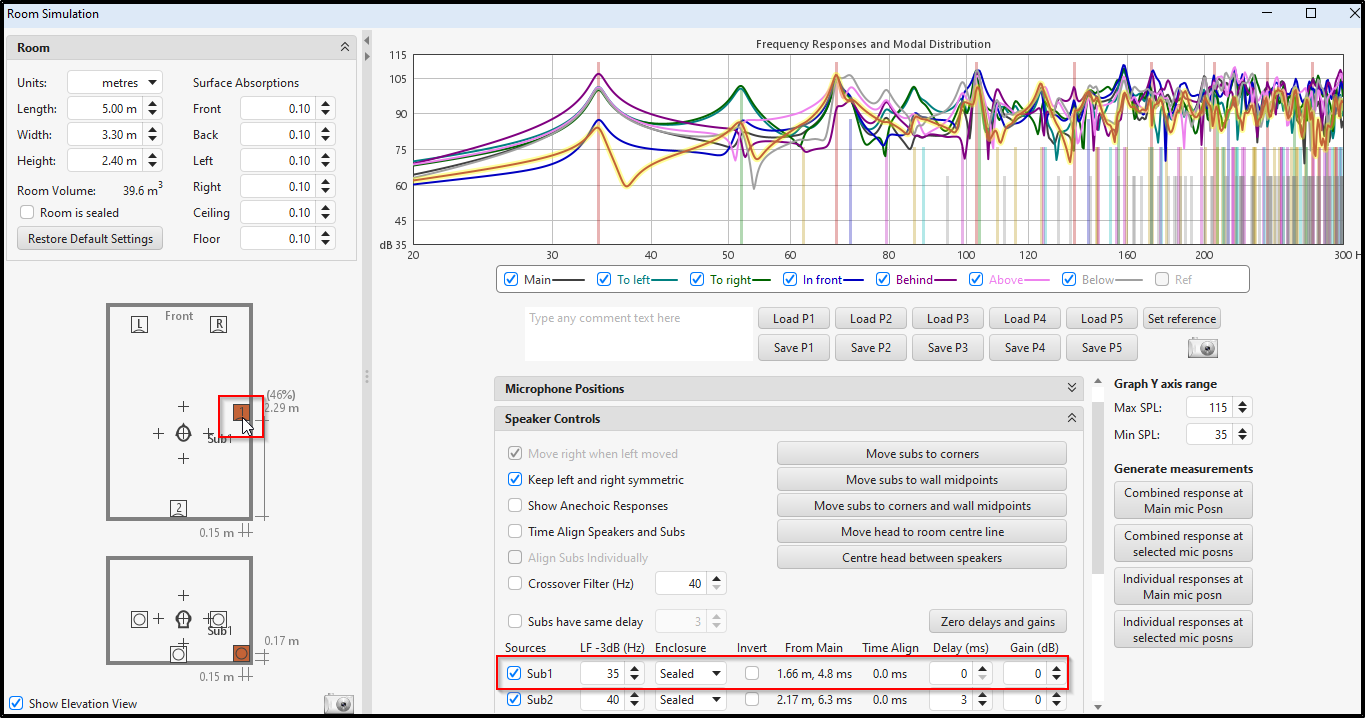Increase Sub1 Delay with up arrow

pos(983,668)
